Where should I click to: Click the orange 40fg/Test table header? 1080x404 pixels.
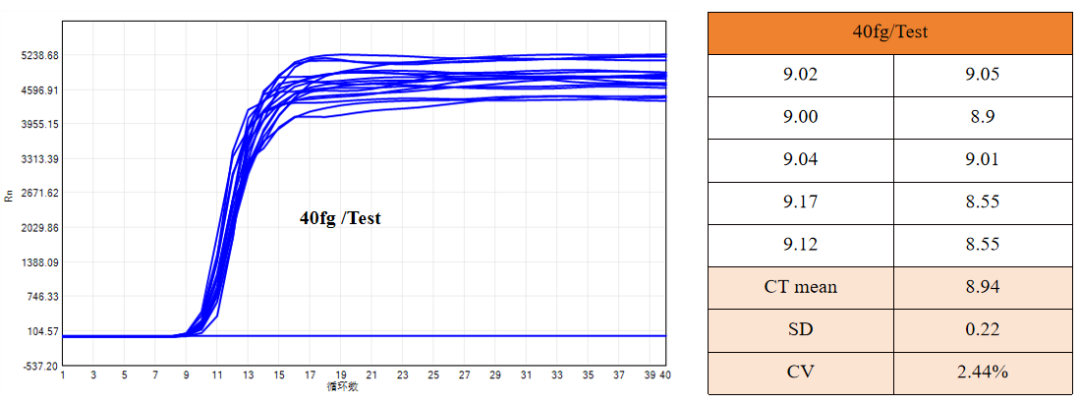pos(892,32)
